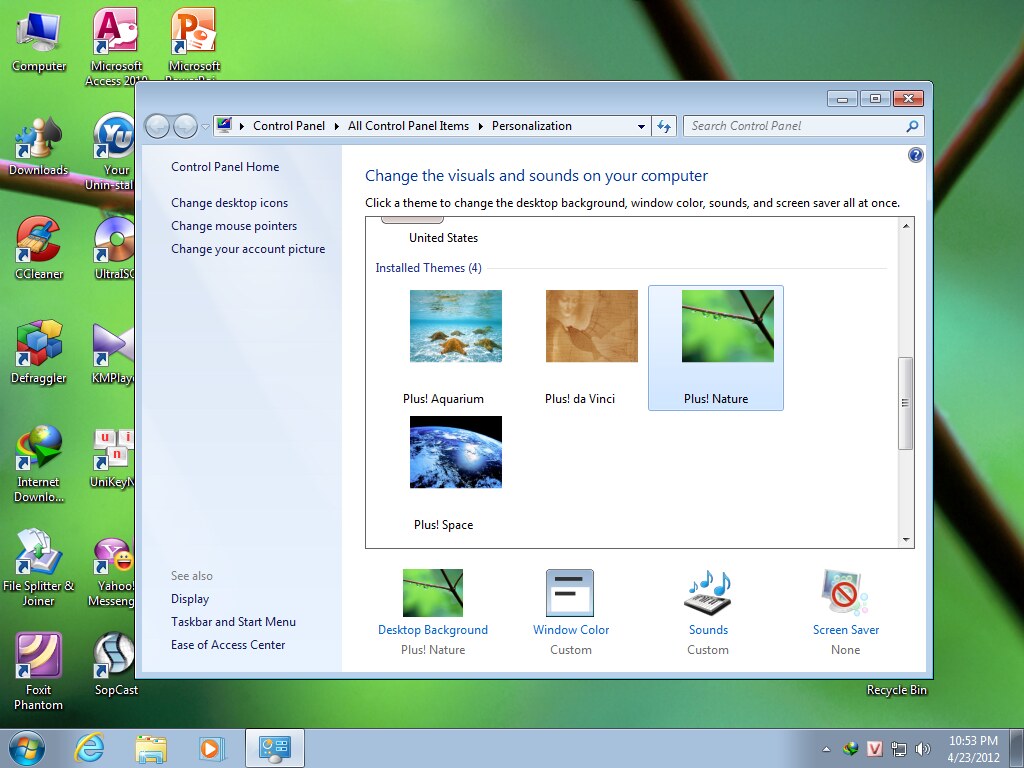1024x768 pixels.
Task: Click in the Search Control Panel field
Action: coord(795,126)
